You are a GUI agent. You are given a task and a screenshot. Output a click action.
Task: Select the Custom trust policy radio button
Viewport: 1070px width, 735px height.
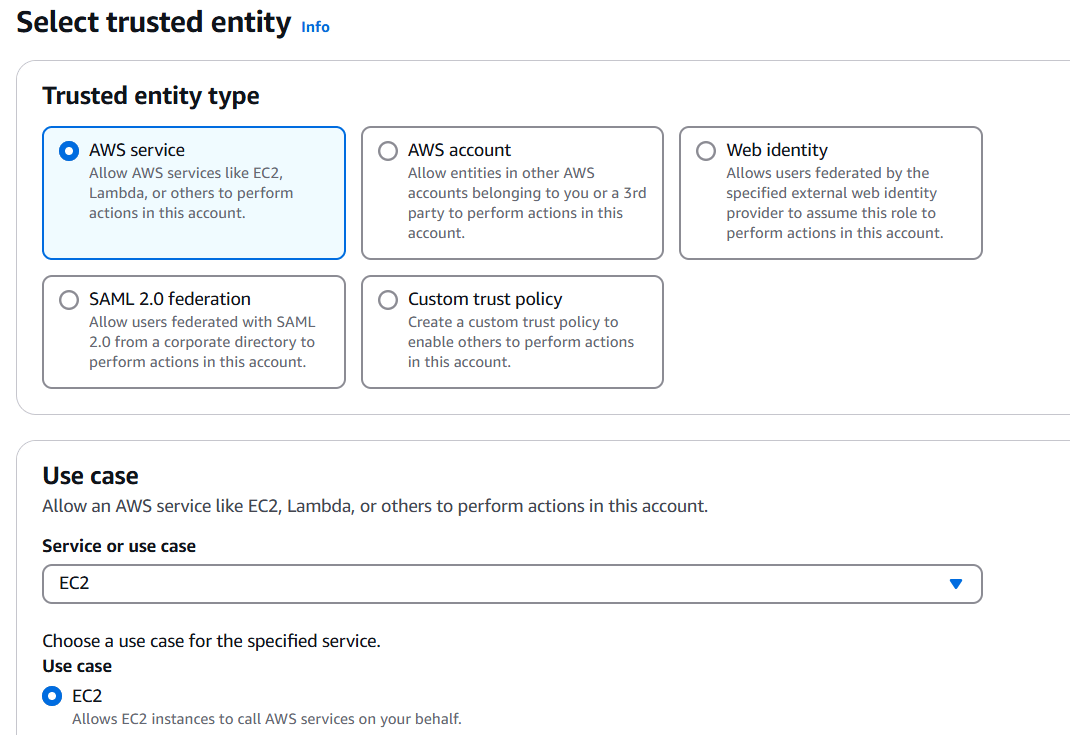[x=388, y=300]
